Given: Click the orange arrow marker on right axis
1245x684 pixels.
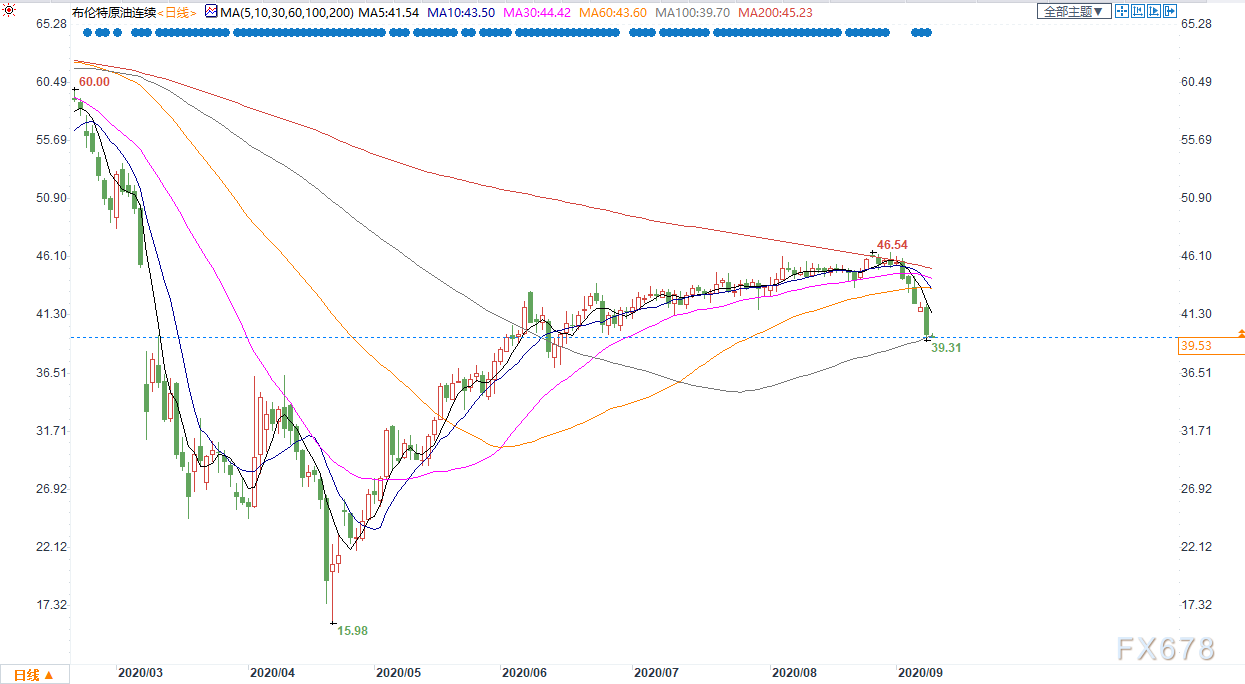Looking at the screenshot, I should click(1241, 332).
